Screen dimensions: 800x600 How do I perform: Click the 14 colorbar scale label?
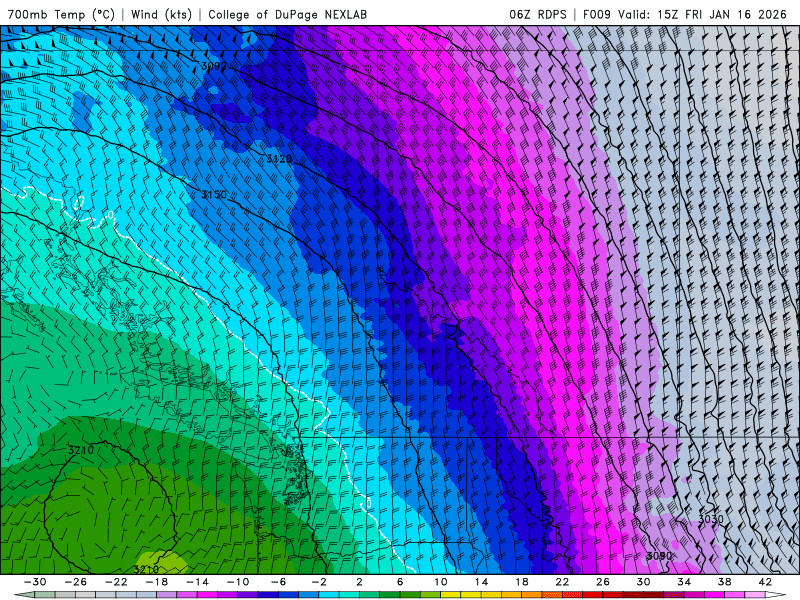click(481, 582)
